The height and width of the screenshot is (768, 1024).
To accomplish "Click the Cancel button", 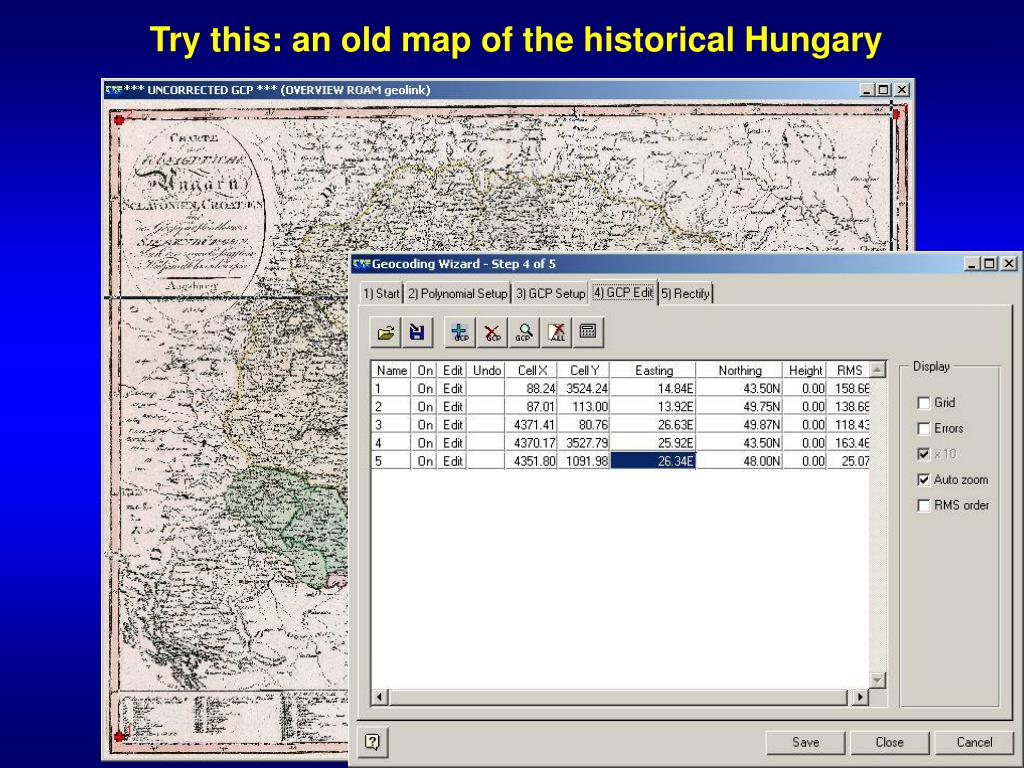I will point(974,743).
